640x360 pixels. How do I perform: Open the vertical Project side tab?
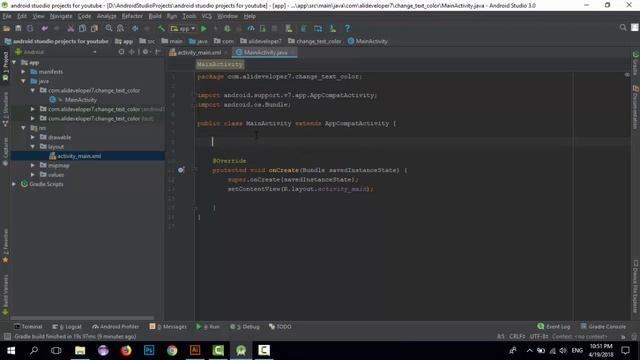[x=5, y=65]
